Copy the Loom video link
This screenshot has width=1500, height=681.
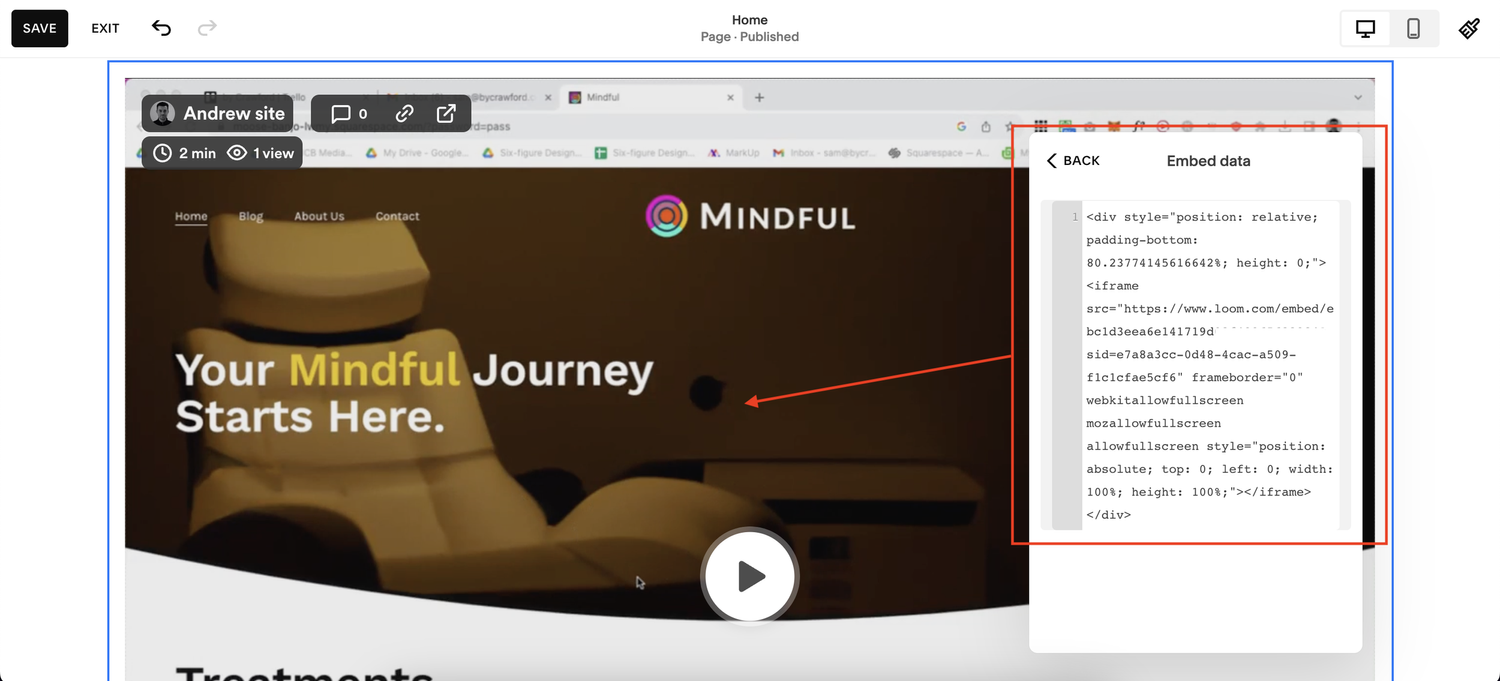404,113
